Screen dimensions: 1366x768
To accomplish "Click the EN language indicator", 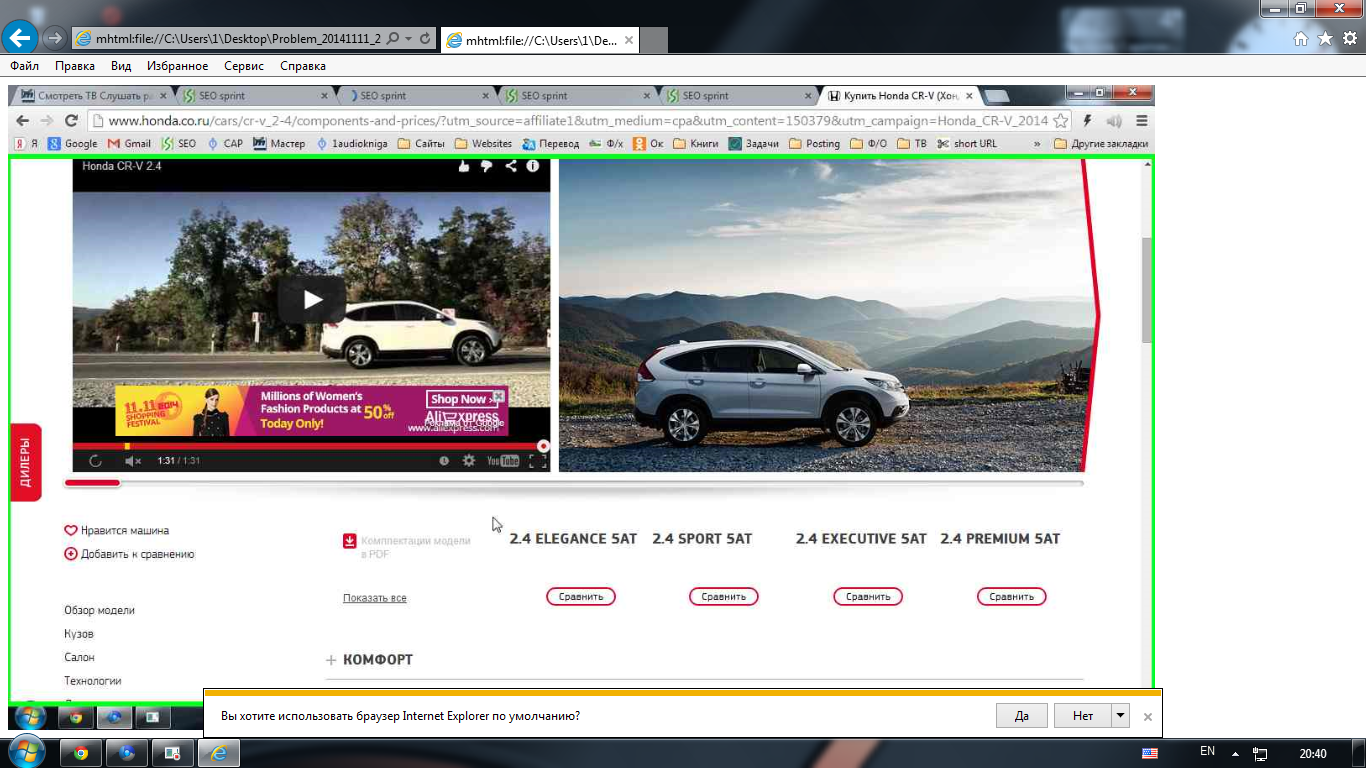I will 1207,752.
